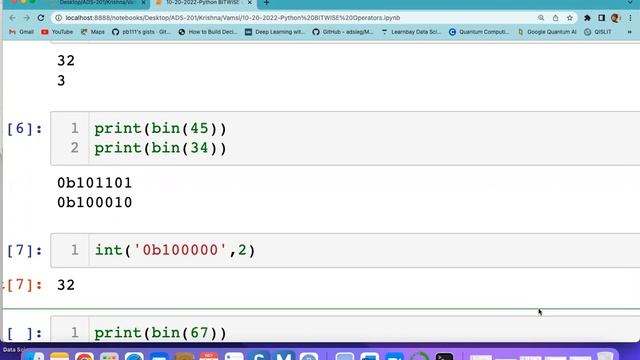Click the localhost notebook URL field
The height and width of the screenshot is (360, 640).
pos(233,18)
